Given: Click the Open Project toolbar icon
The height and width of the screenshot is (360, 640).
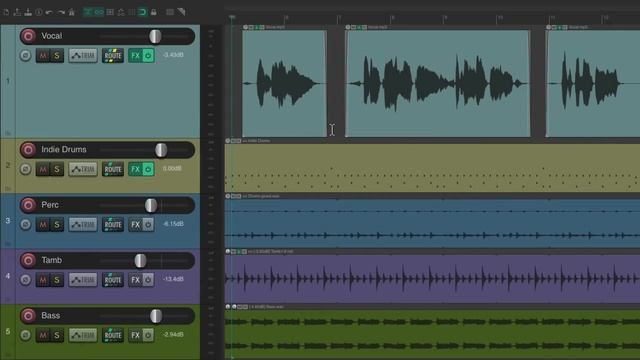Looking at the screenshot, I should 17,12.
